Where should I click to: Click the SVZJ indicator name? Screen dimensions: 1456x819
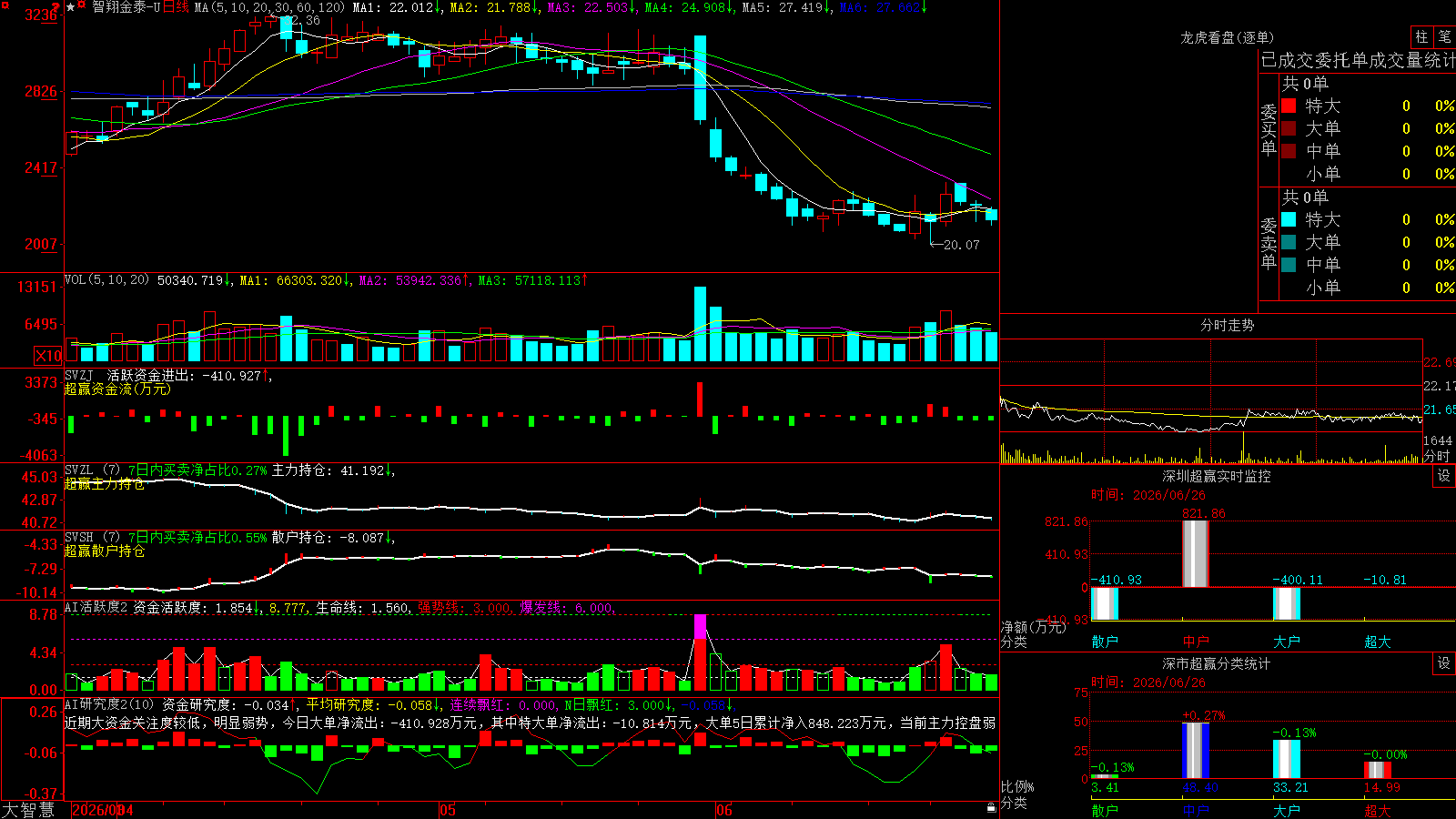(79, 375)
